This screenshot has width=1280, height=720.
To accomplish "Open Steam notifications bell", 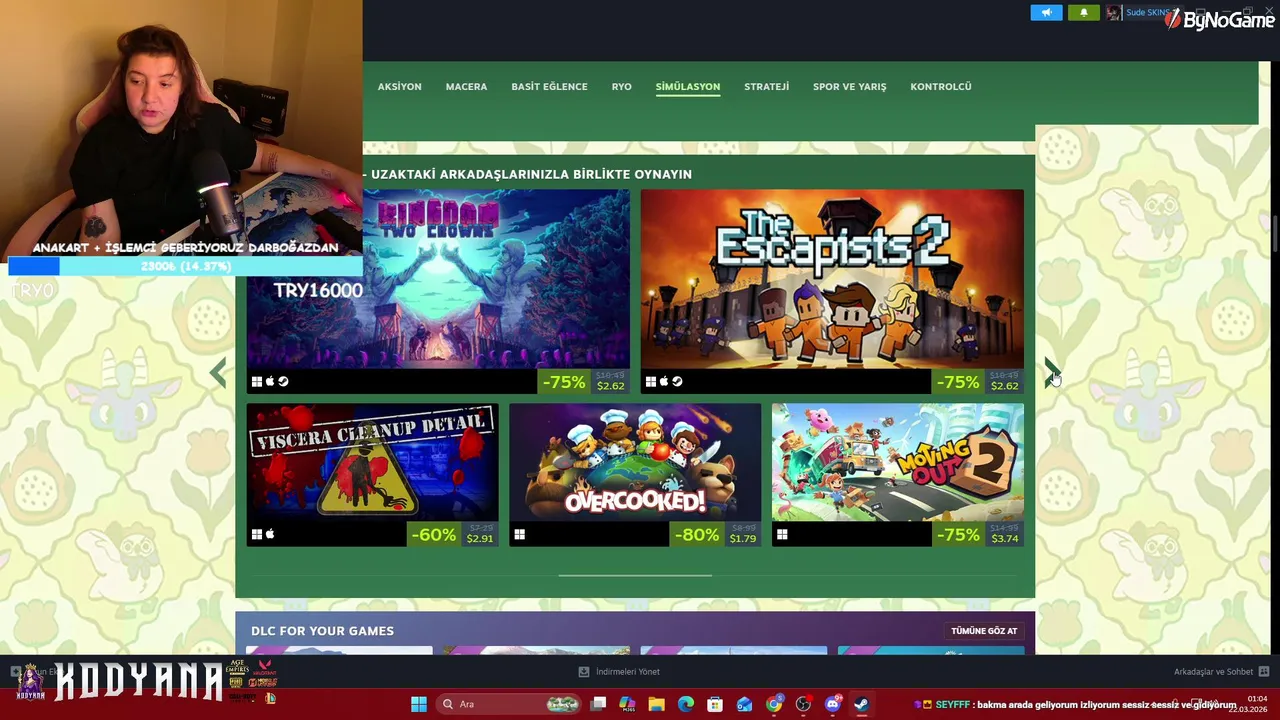I will (x=1083, y=13).
